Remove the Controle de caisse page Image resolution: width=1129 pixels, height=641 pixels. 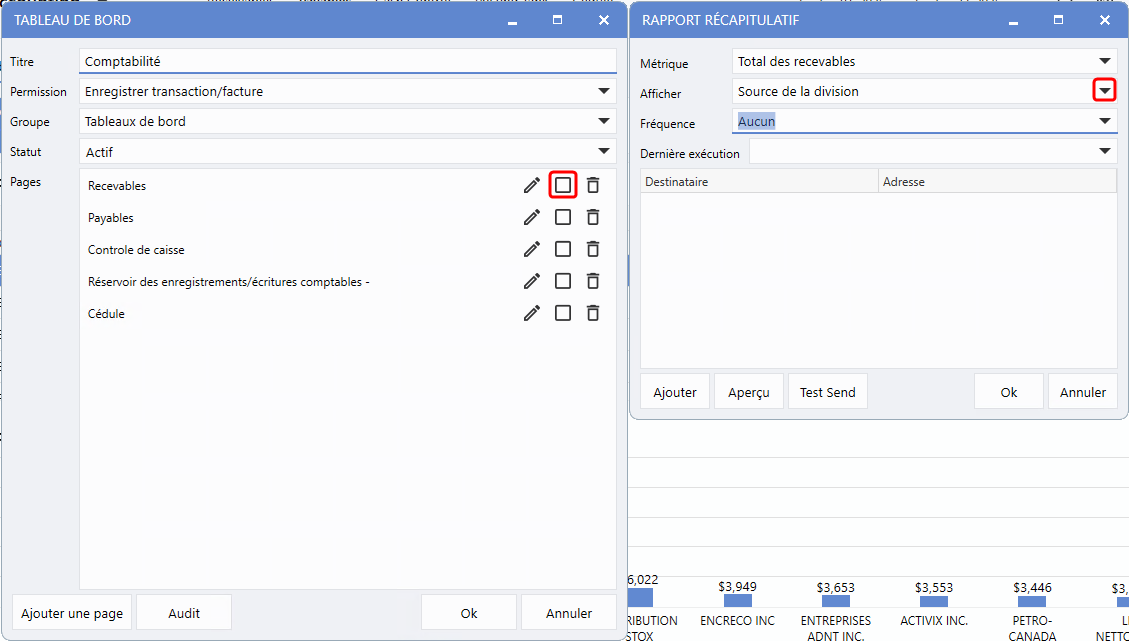point(593,249)
